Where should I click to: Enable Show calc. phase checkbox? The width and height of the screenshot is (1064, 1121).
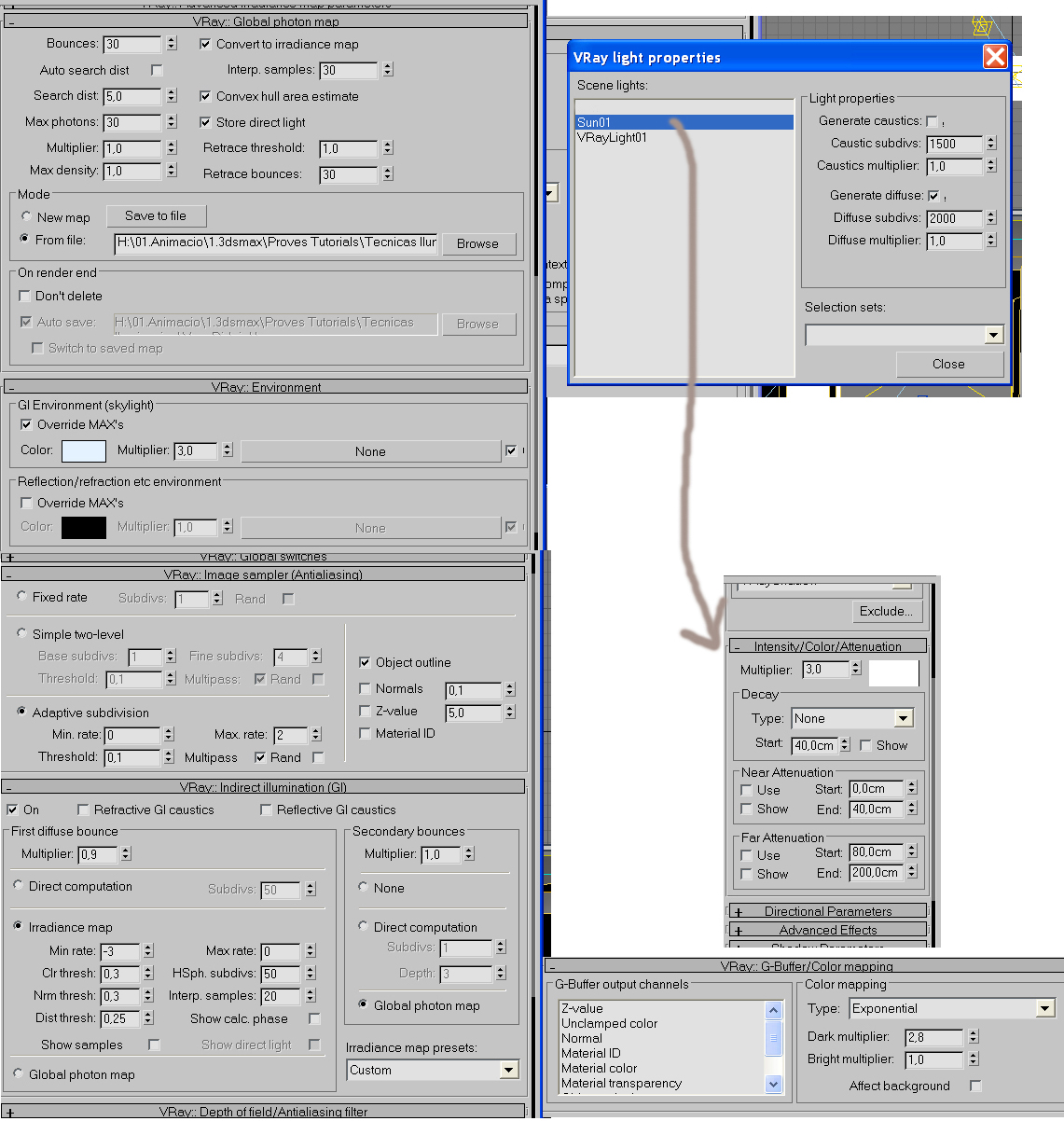pos(314,1018)
